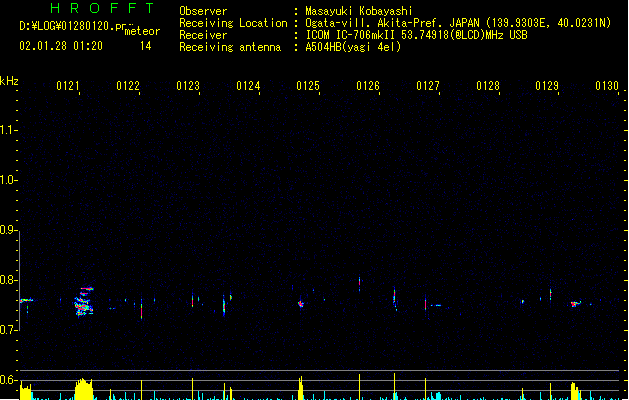Click the 1.0 kHz frequency axis label

pyautogui.click(x=8, y=180)
